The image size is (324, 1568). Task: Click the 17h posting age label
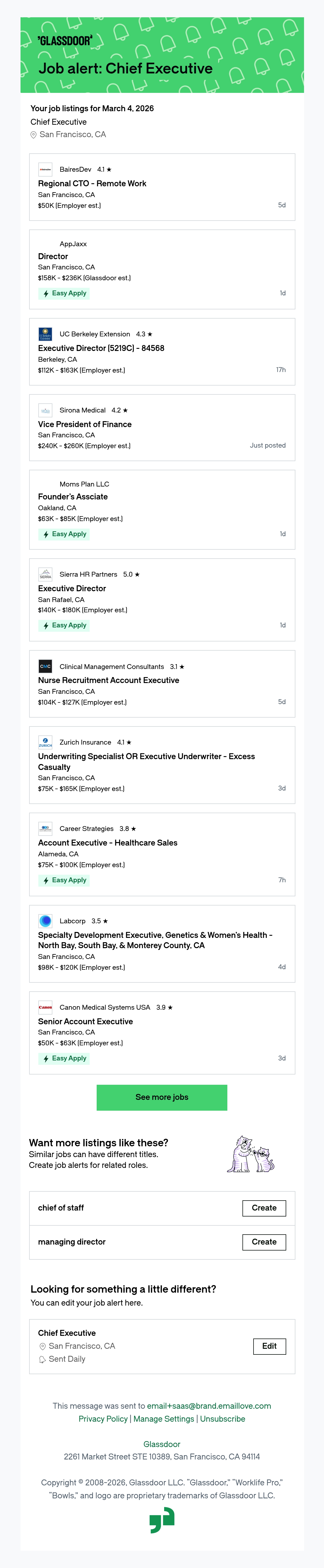[x=281, y=370]
